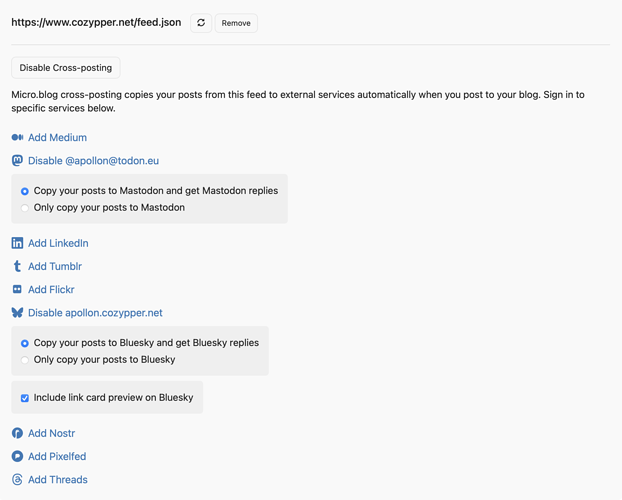Click the Medium logo icon
The width and height of the screenshot is (622, 500).
(x=17, y=137)
